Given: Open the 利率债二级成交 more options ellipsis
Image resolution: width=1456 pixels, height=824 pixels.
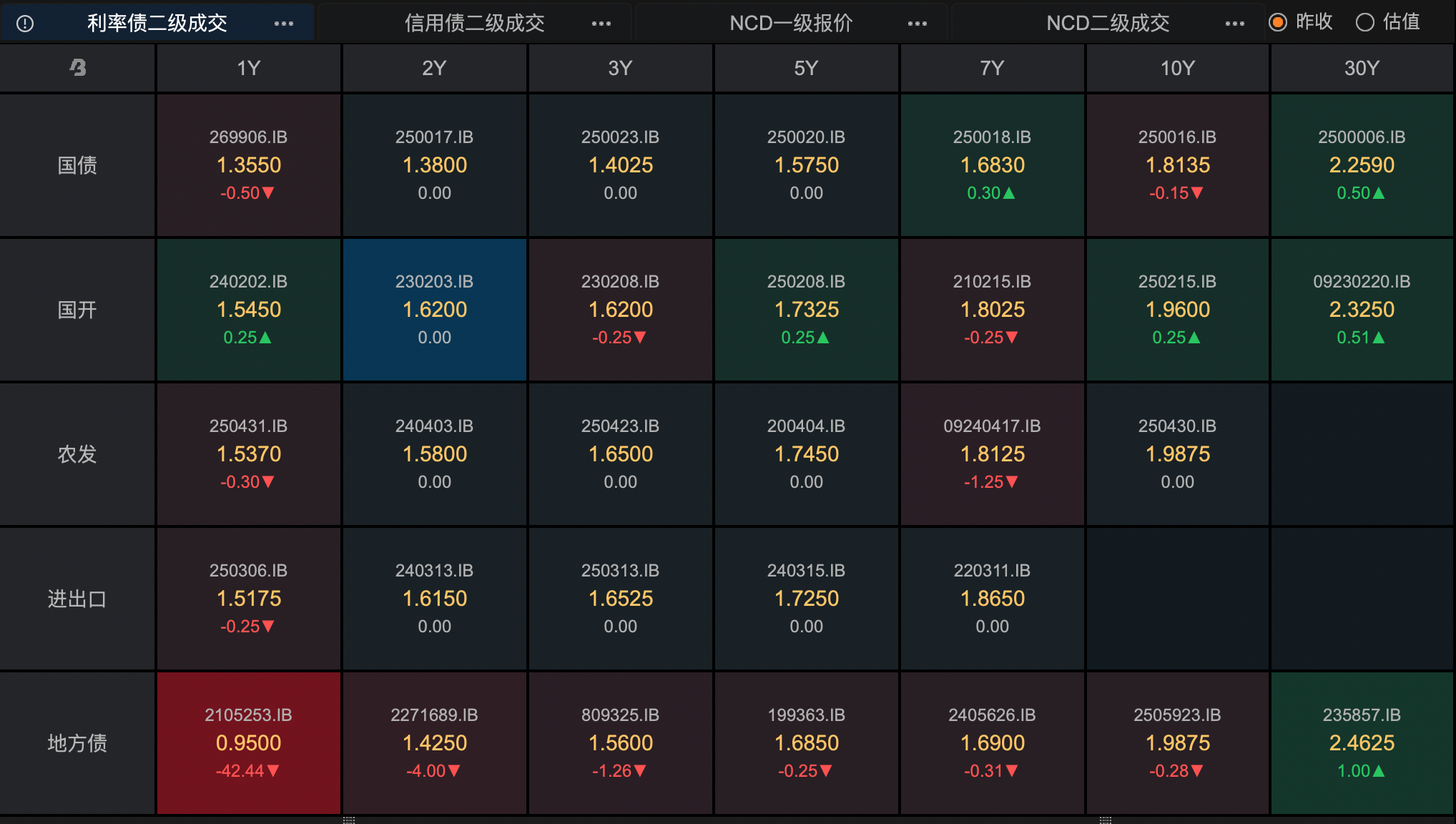Looking at the screenshot, I should 284,24.
